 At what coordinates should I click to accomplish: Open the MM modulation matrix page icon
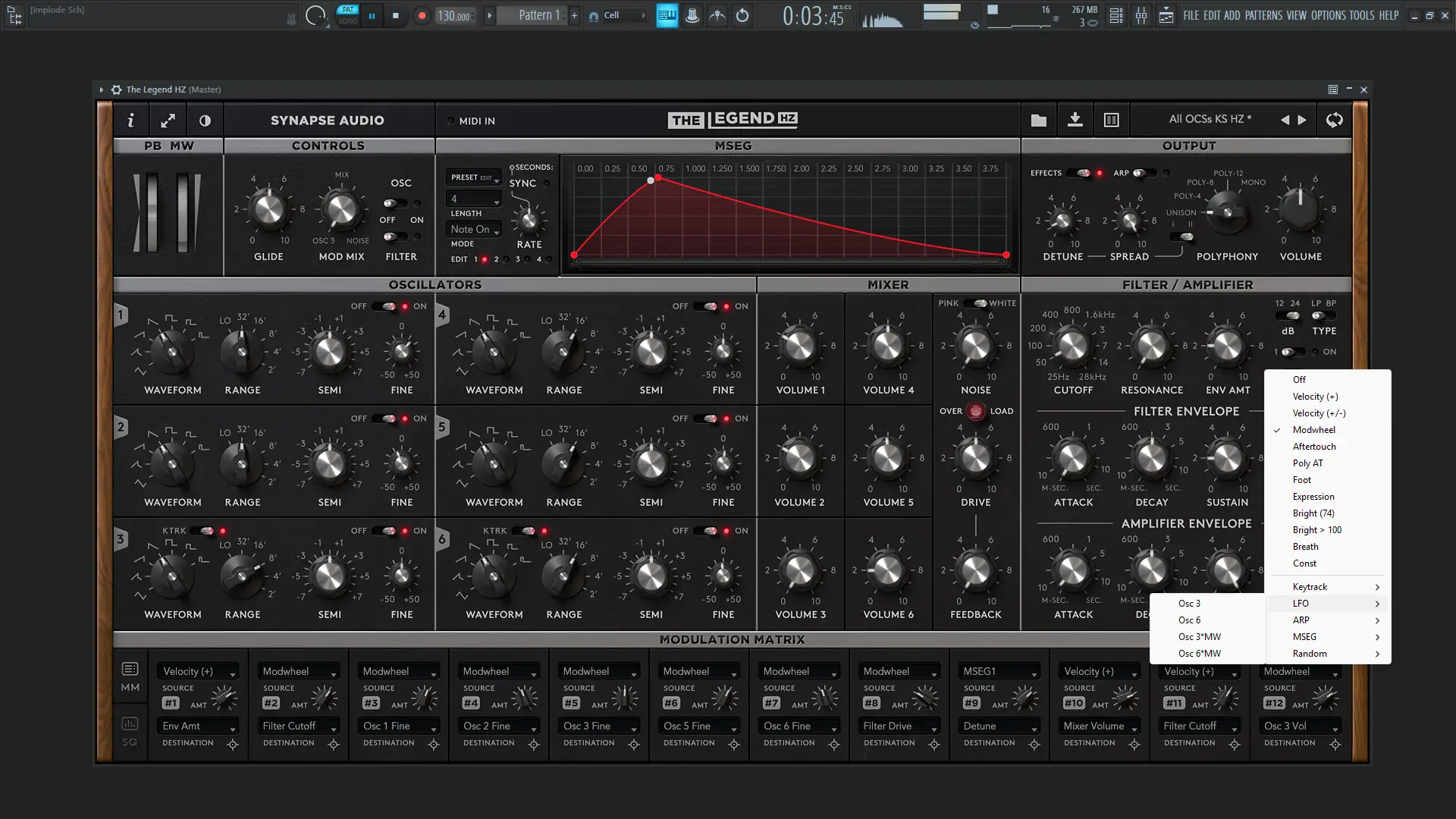pyautogui.click(x=130, y=676)
